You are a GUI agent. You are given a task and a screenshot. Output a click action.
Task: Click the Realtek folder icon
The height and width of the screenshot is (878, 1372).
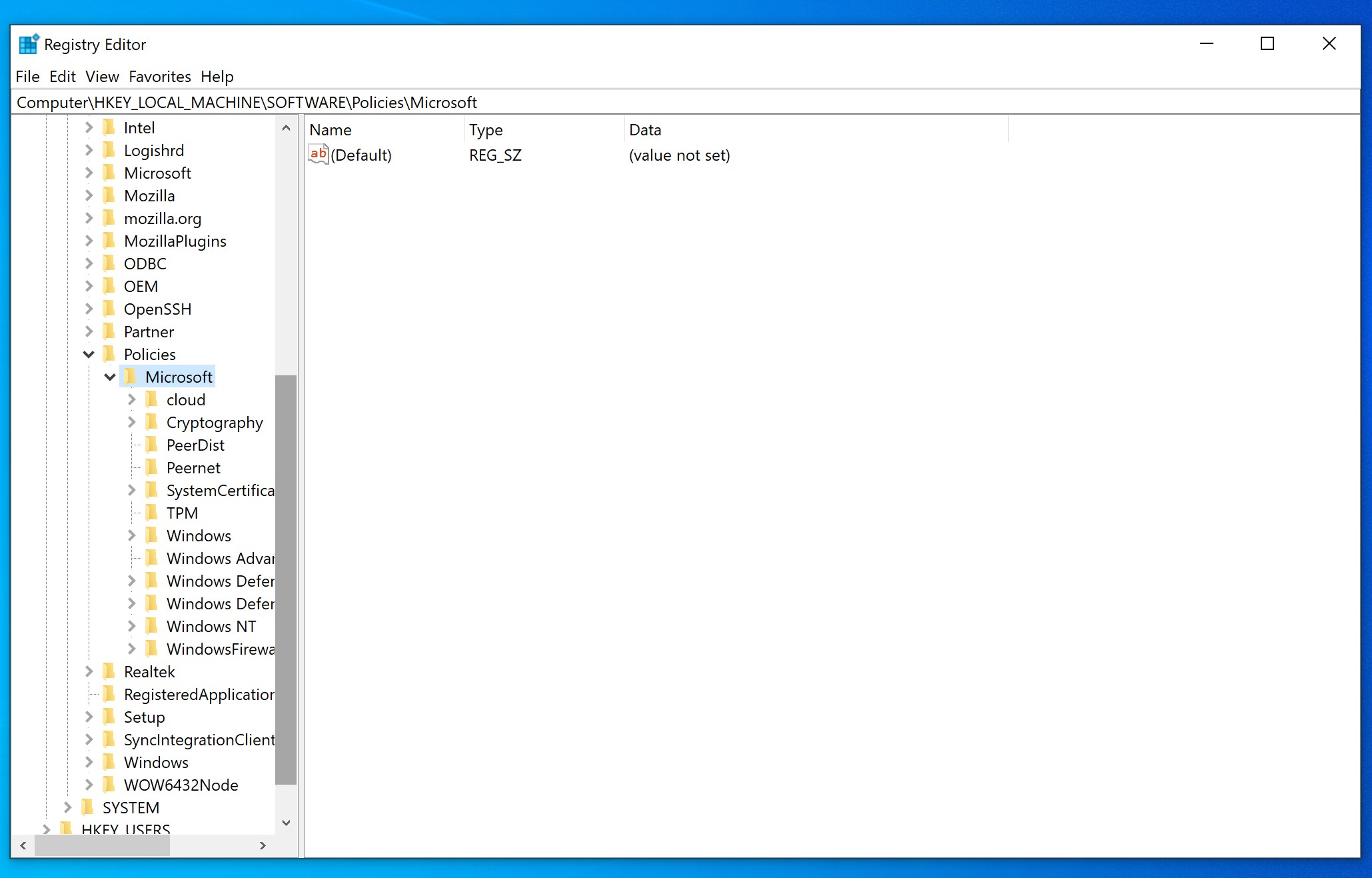109,671
